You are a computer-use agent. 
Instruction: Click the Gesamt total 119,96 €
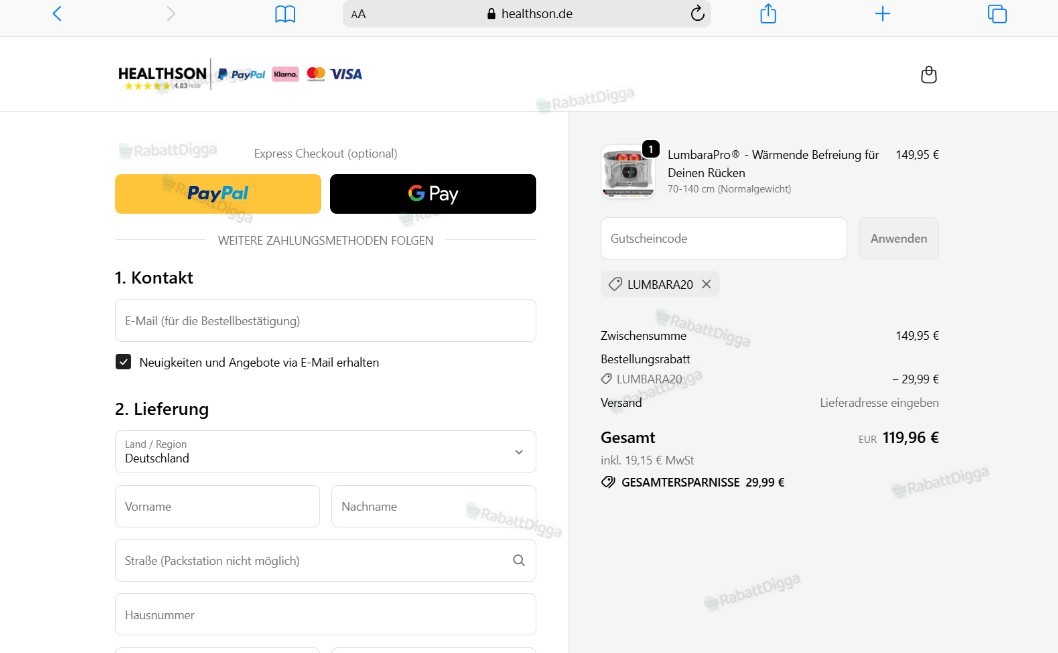(910, 437)
